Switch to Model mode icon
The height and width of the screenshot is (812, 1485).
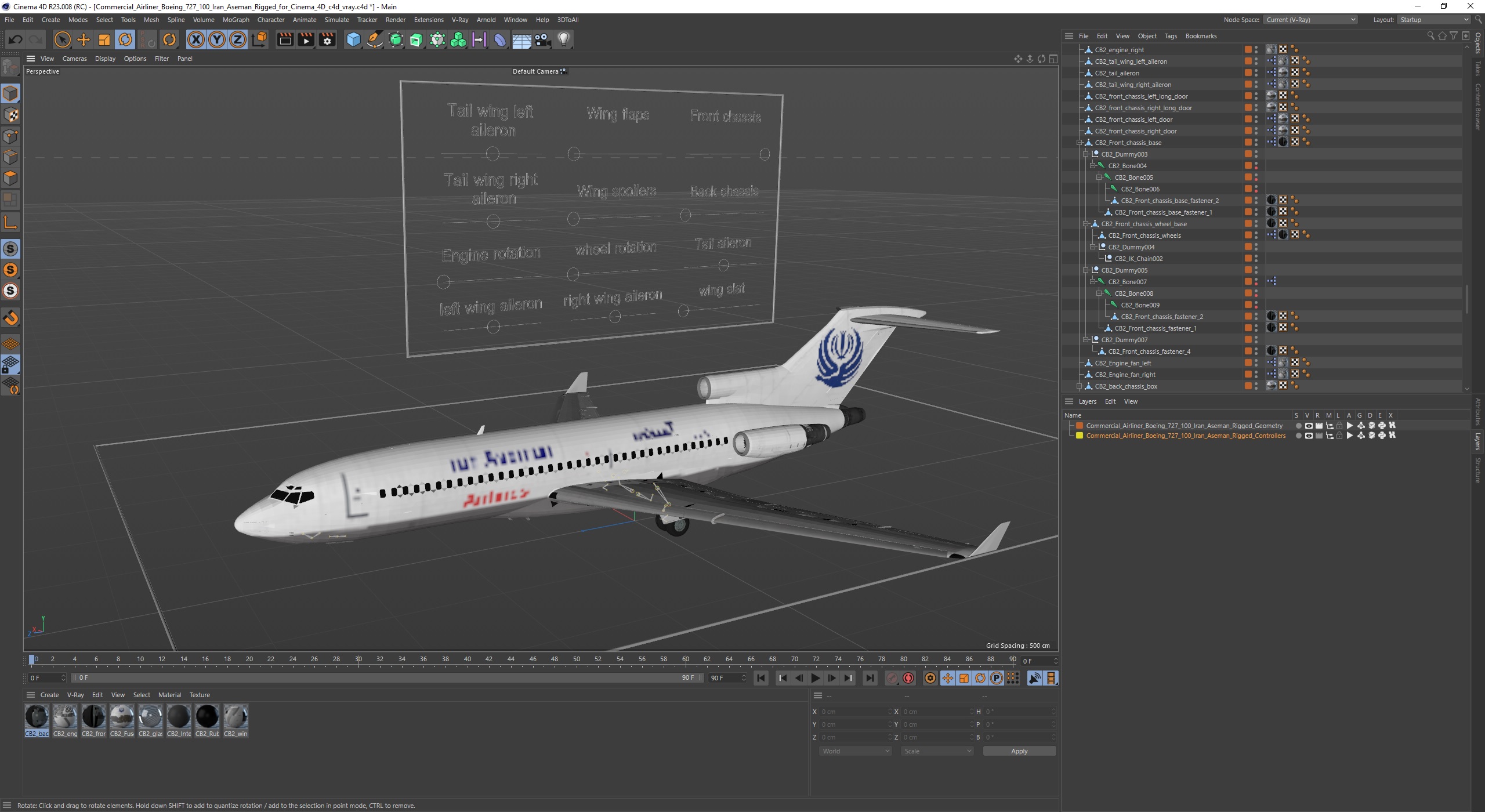pyautogui.click(x=10, y=93)
